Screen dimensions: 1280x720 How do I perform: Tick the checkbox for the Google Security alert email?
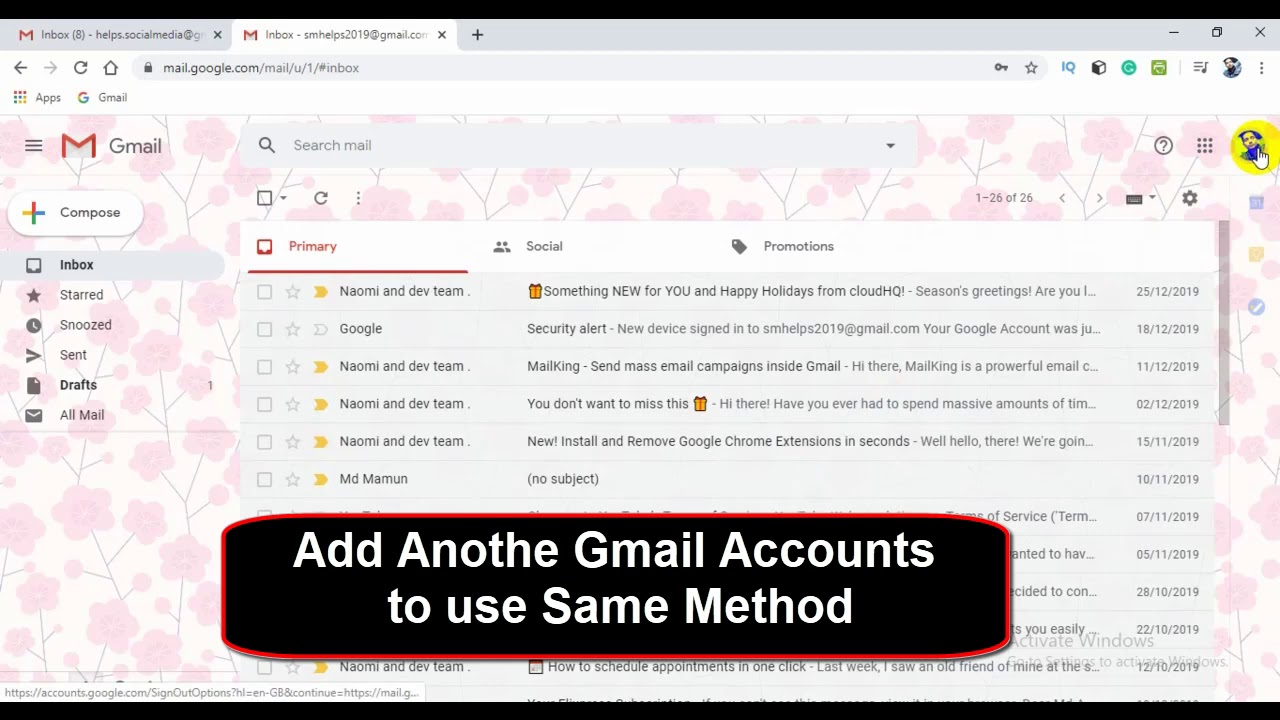tap(264, 329)
